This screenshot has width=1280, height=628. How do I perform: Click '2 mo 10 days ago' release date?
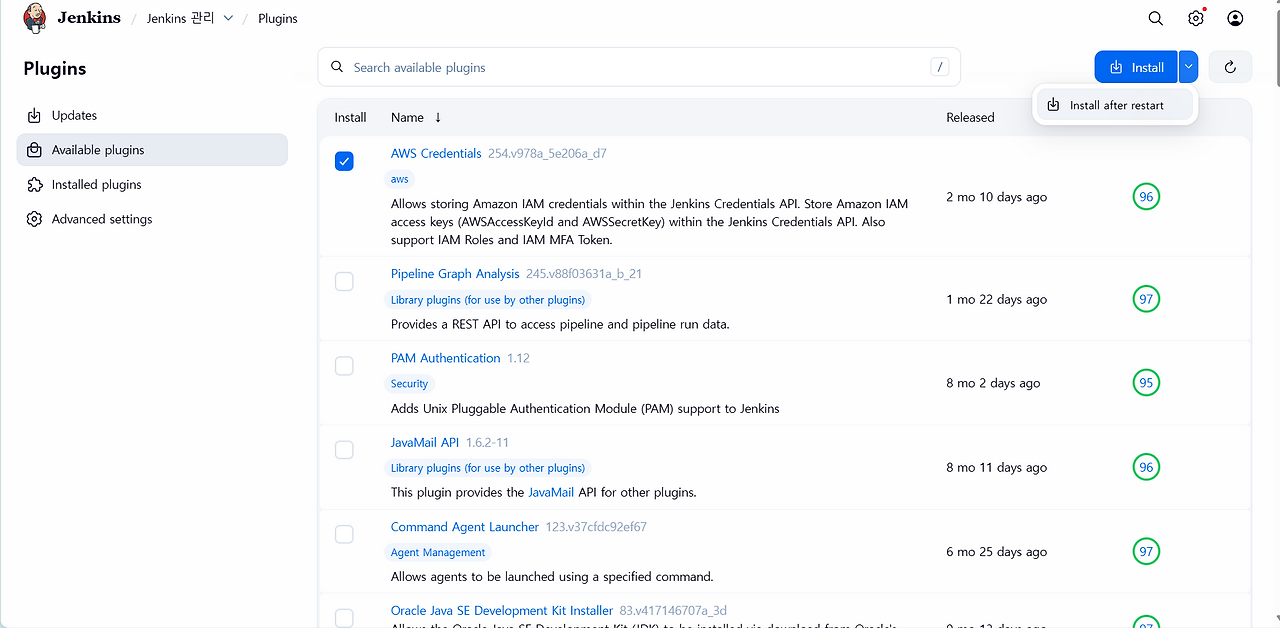click(996, 197)
